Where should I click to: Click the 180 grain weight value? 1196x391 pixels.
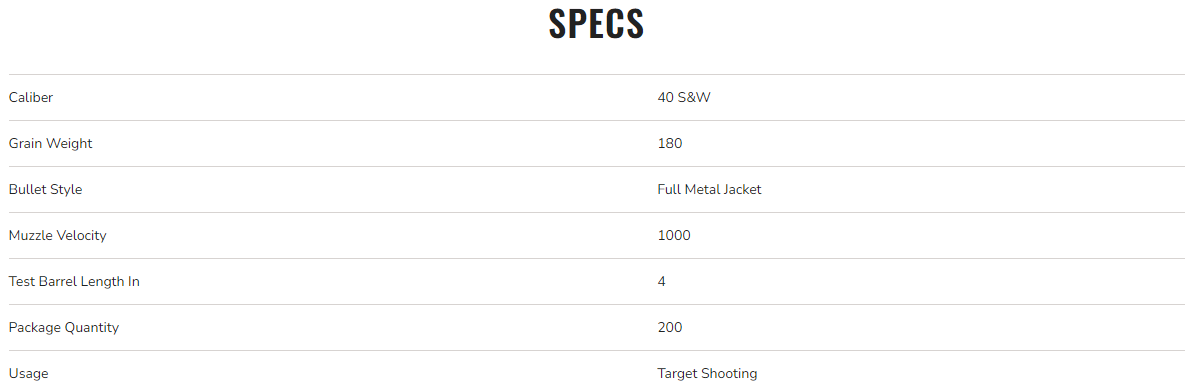[670, 143]
